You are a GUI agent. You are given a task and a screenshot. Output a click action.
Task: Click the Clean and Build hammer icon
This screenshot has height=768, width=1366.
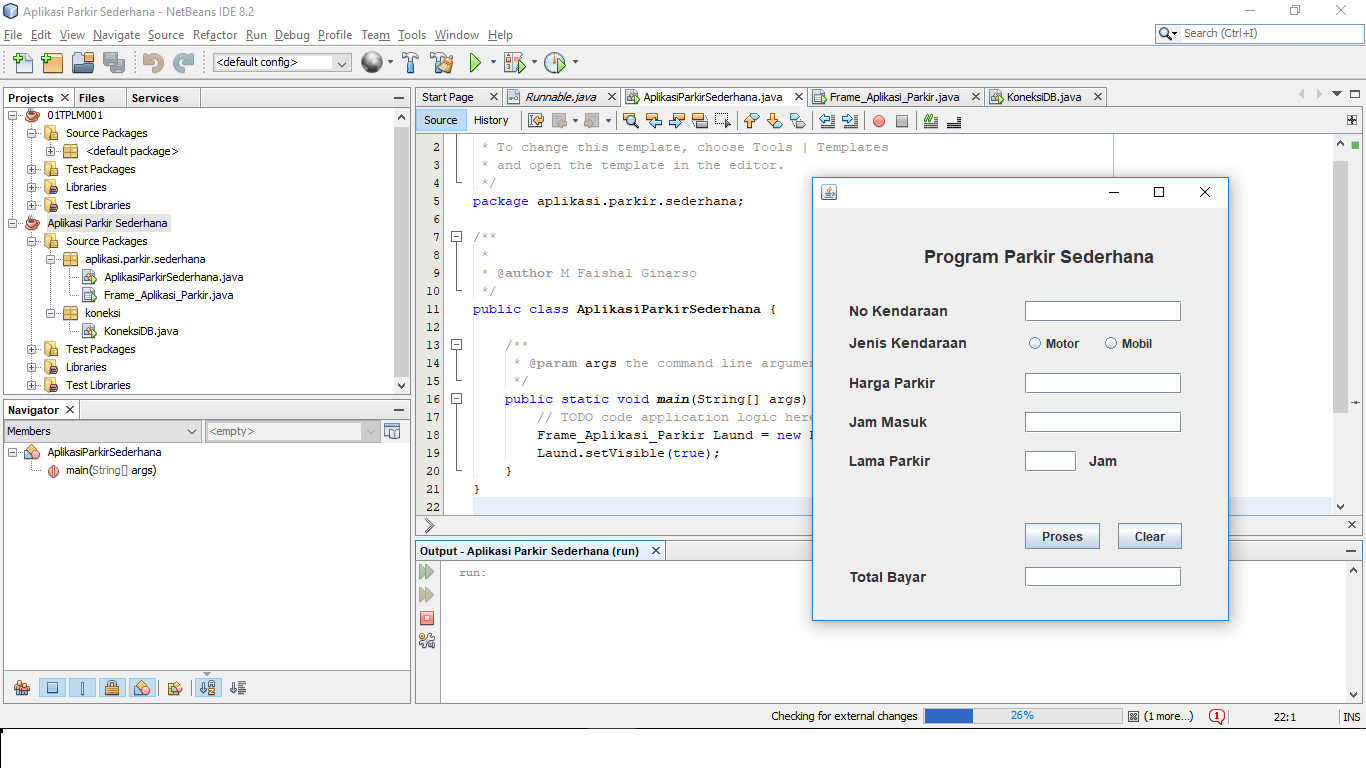coord(443,61)
